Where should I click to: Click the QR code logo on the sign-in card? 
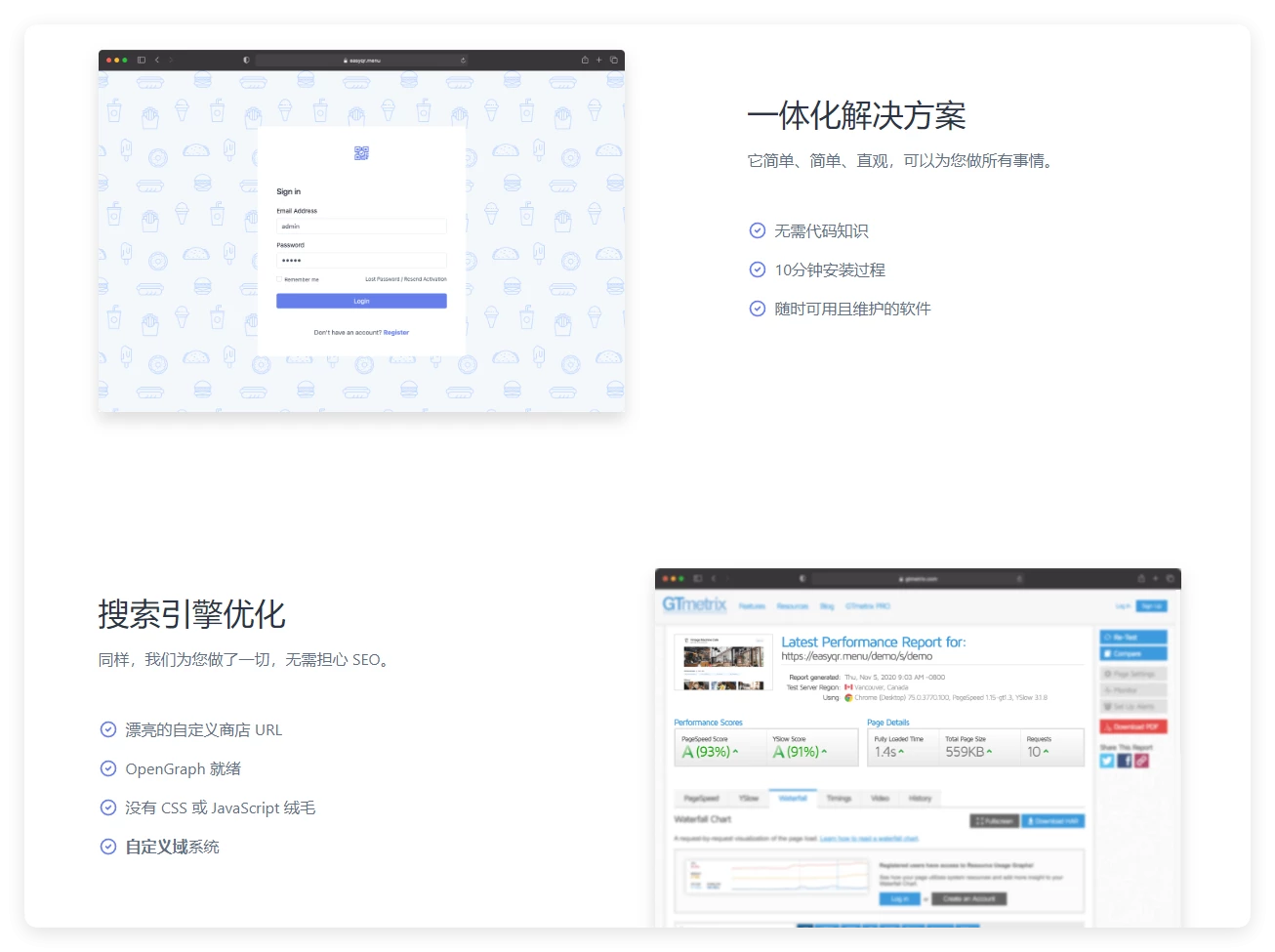tap(361, 153)
